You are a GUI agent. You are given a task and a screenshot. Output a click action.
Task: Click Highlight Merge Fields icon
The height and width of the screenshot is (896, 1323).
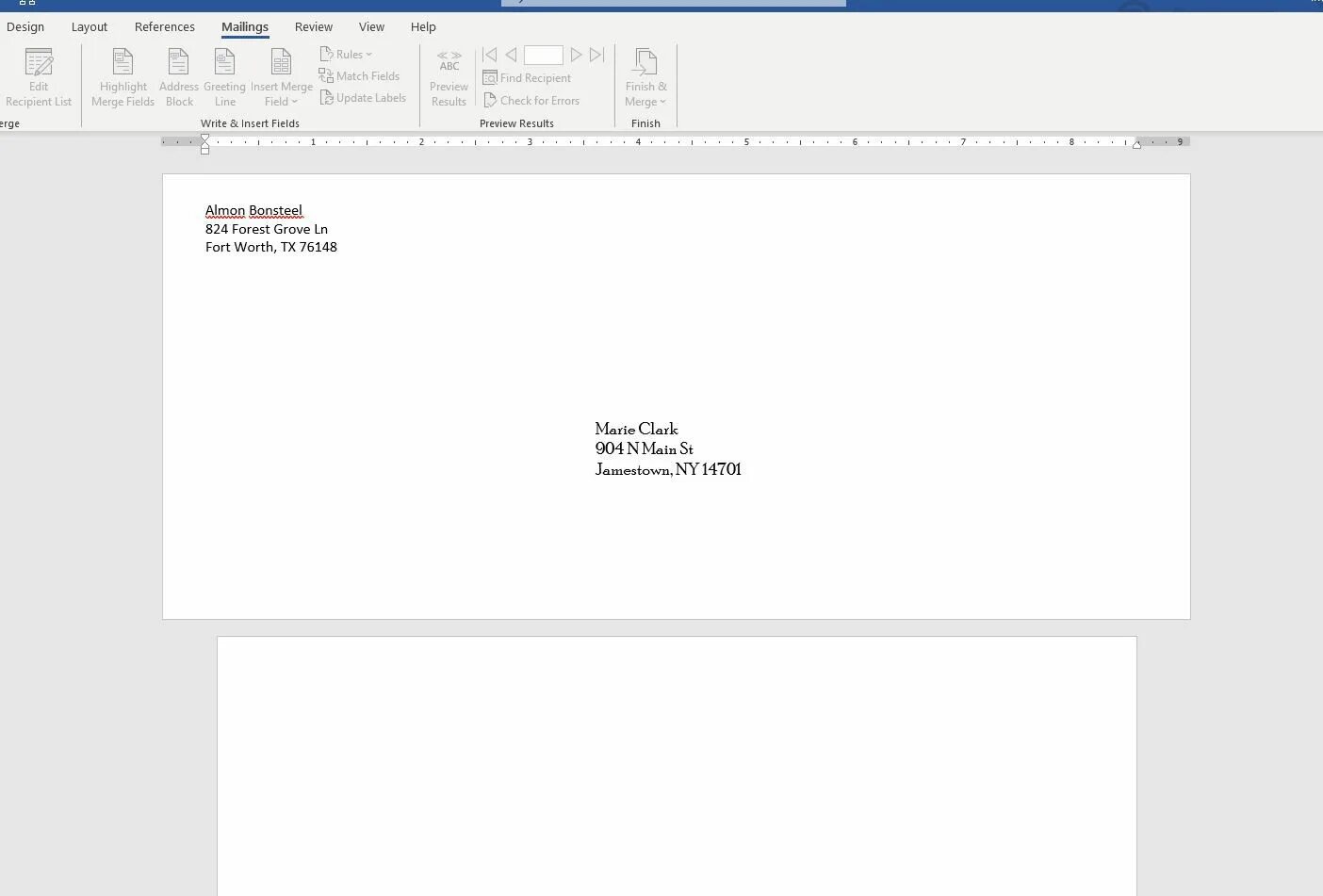point(122,62)
